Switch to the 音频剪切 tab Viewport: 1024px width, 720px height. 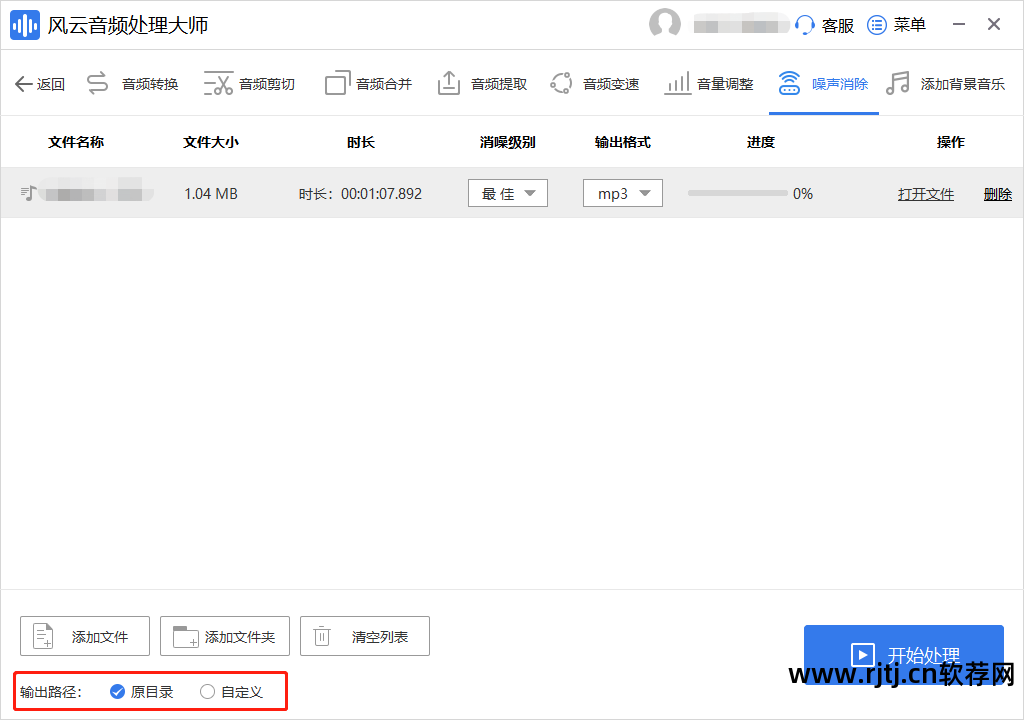pyautogui.click(x=249, y=84)
